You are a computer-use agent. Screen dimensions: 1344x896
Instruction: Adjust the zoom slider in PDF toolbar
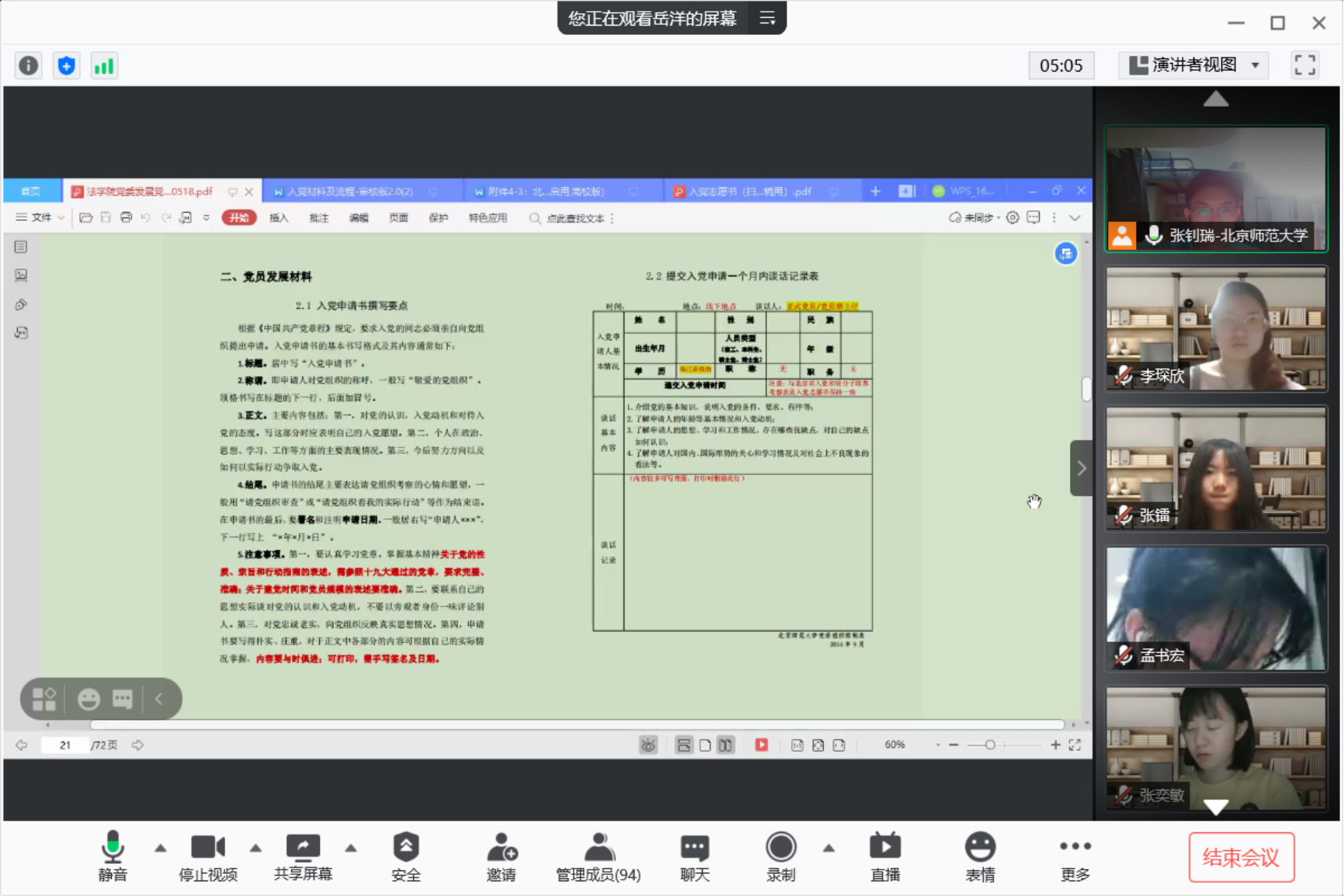990,744
